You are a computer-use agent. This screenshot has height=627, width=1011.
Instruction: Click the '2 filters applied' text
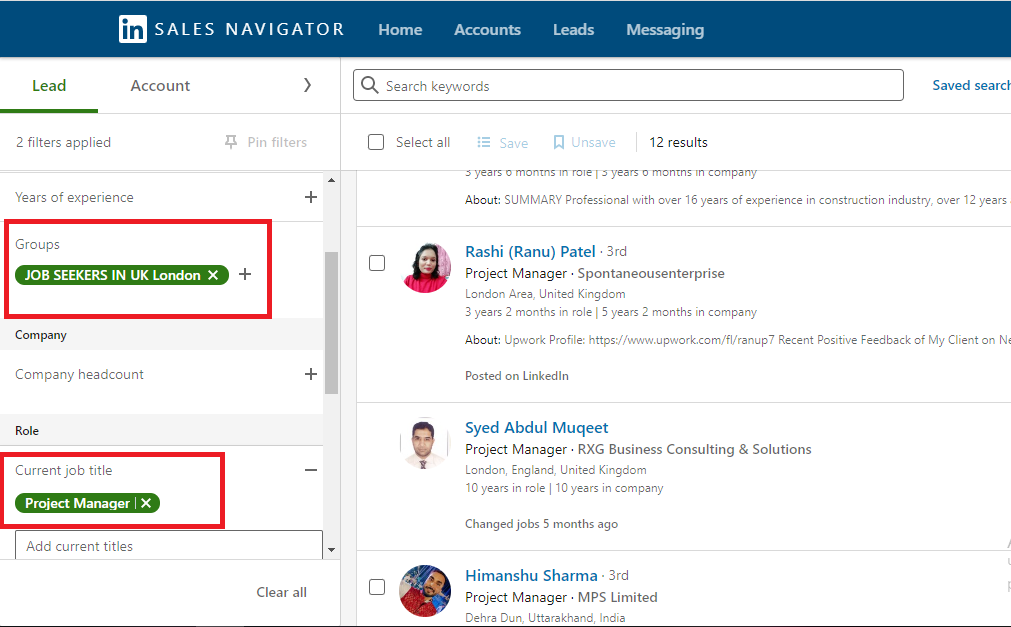(x=63, y=142)
